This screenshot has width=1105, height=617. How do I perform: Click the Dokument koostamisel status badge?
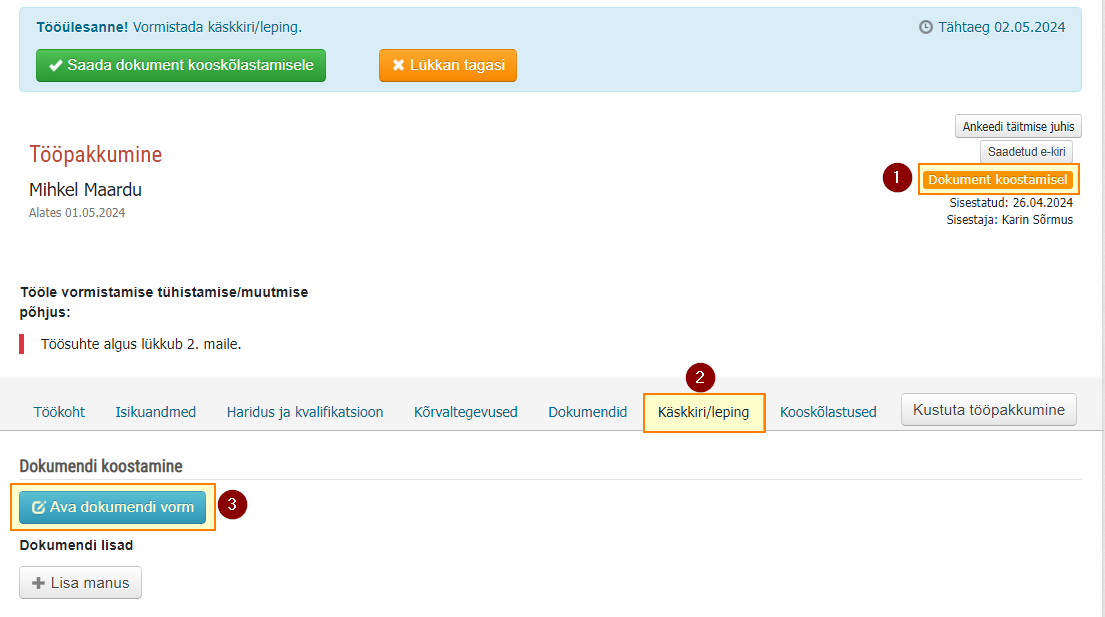(997, 180)
